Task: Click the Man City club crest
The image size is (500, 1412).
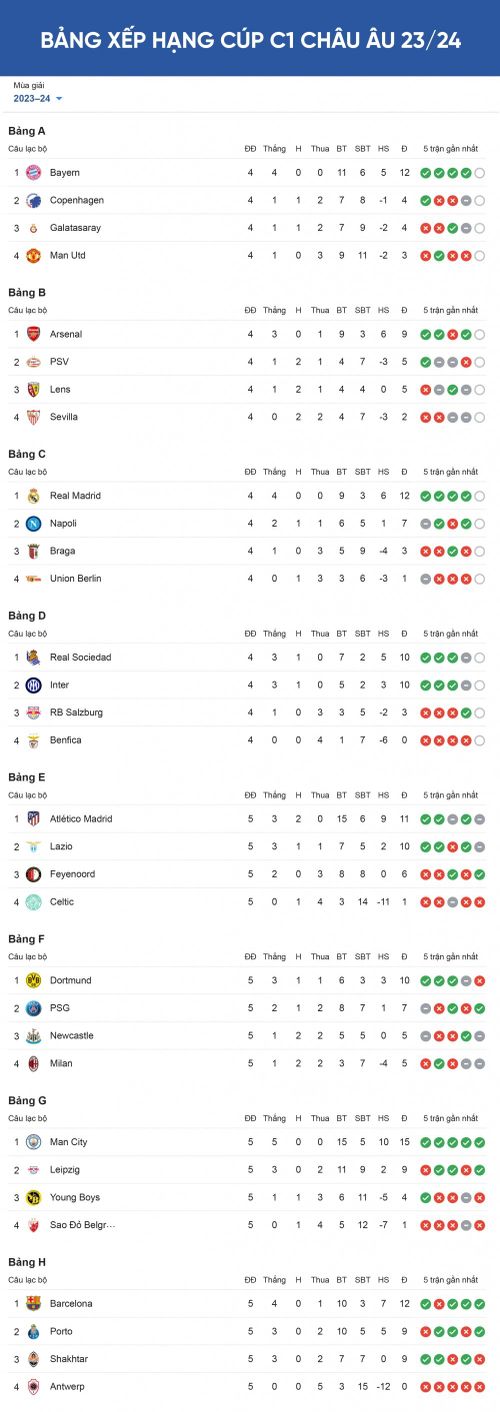Action: (x=33, y=1142)
